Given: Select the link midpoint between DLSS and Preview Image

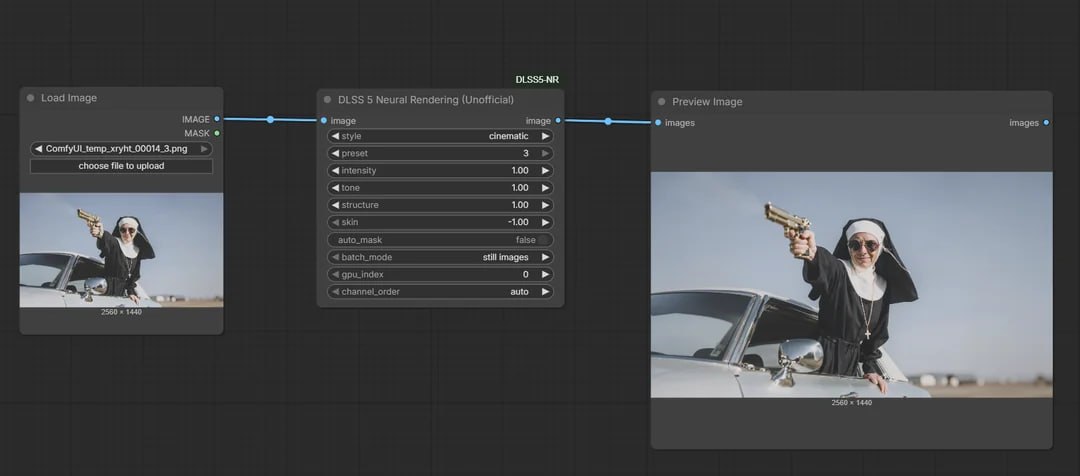Looking at the screenshot, I should [x=608, y=121].
